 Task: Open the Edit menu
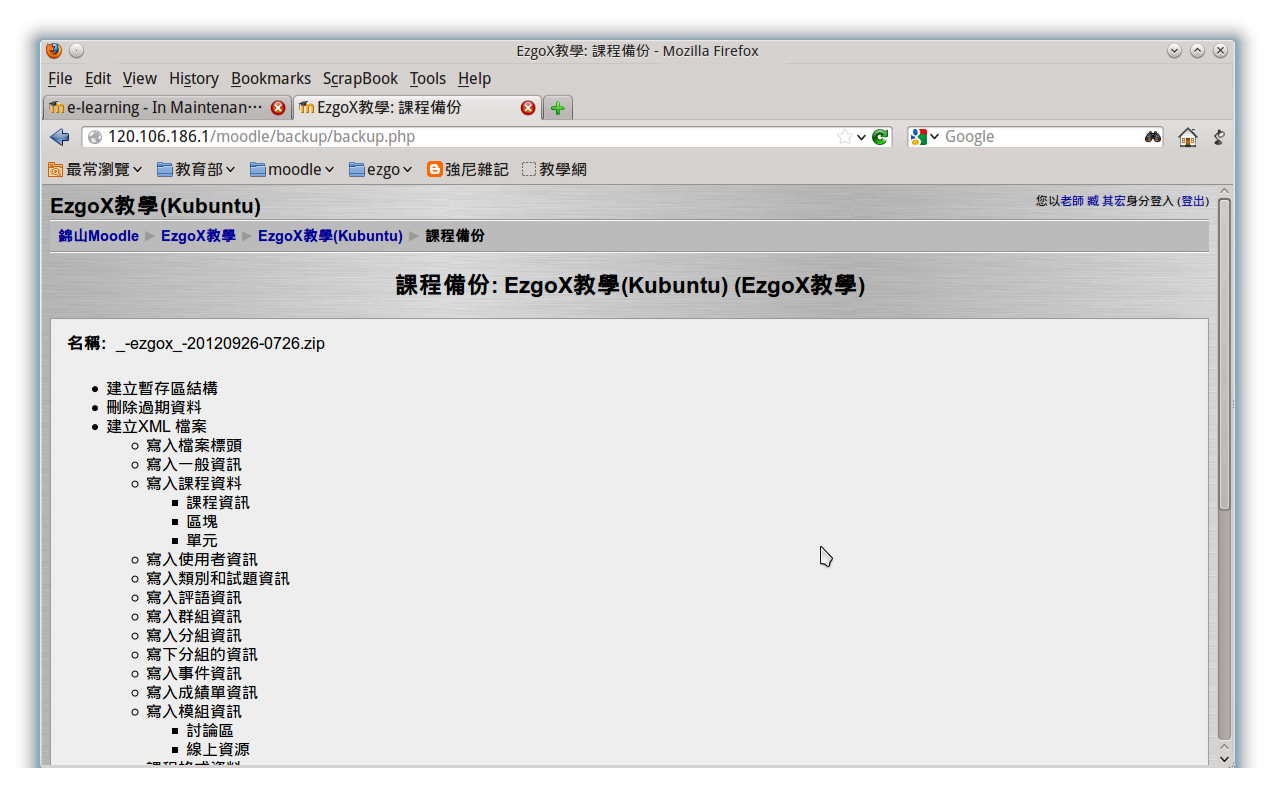point(98,78)
